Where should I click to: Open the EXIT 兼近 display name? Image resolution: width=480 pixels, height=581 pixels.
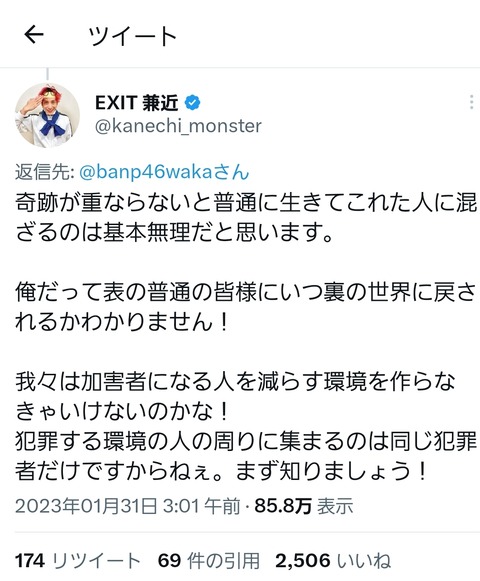tap(136, 103)
